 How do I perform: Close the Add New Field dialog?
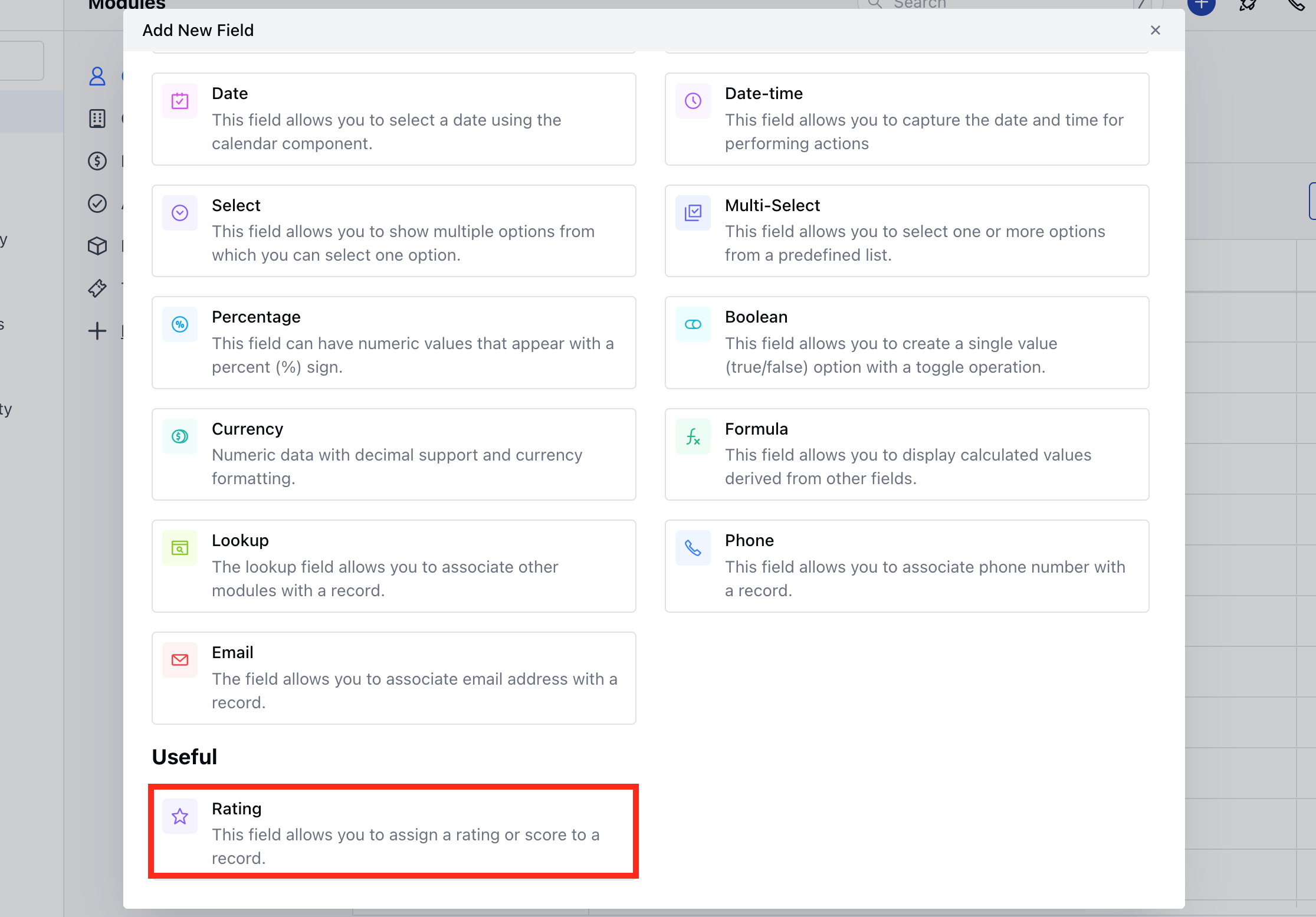coord(1155,30)
